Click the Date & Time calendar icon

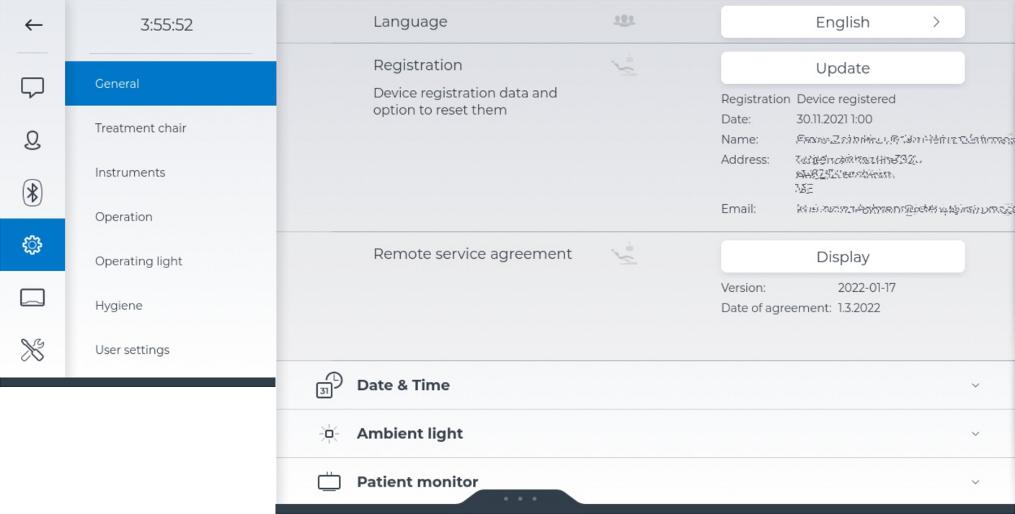(329, 385)
